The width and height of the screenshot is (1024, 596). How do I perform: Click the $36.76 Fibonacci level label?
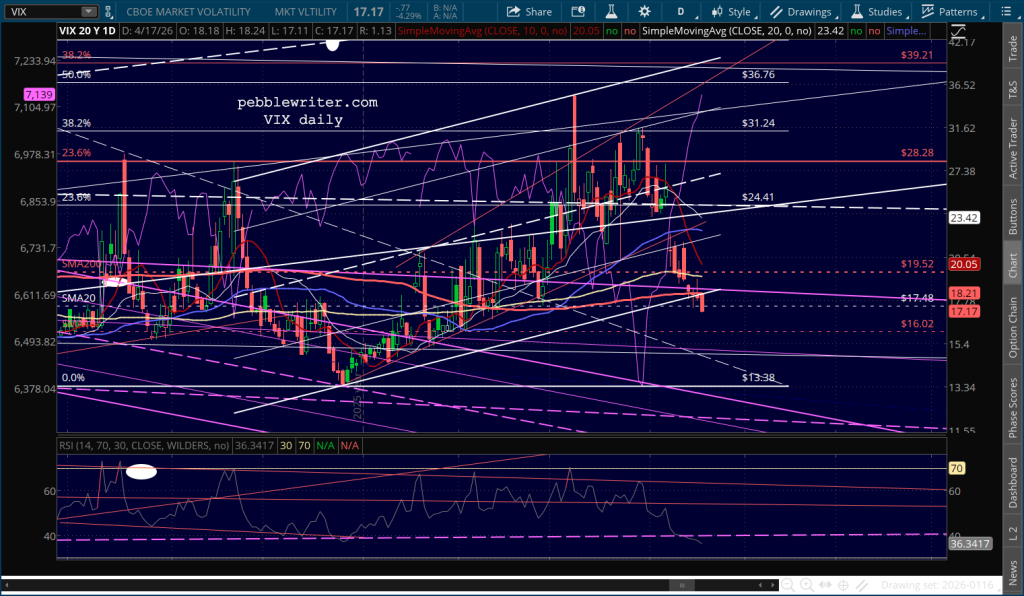click(x=758, y=74)
